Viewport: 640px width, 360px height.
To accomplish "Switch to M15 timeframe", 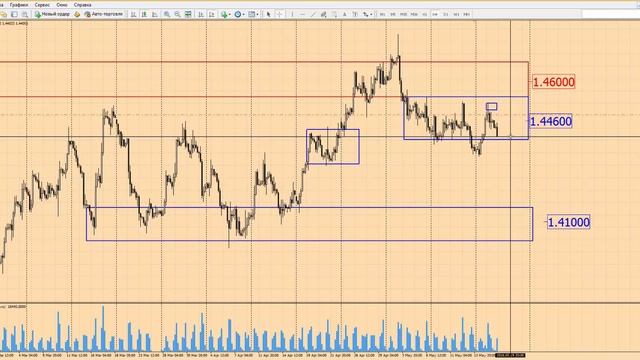I will (x=404, y=14).
